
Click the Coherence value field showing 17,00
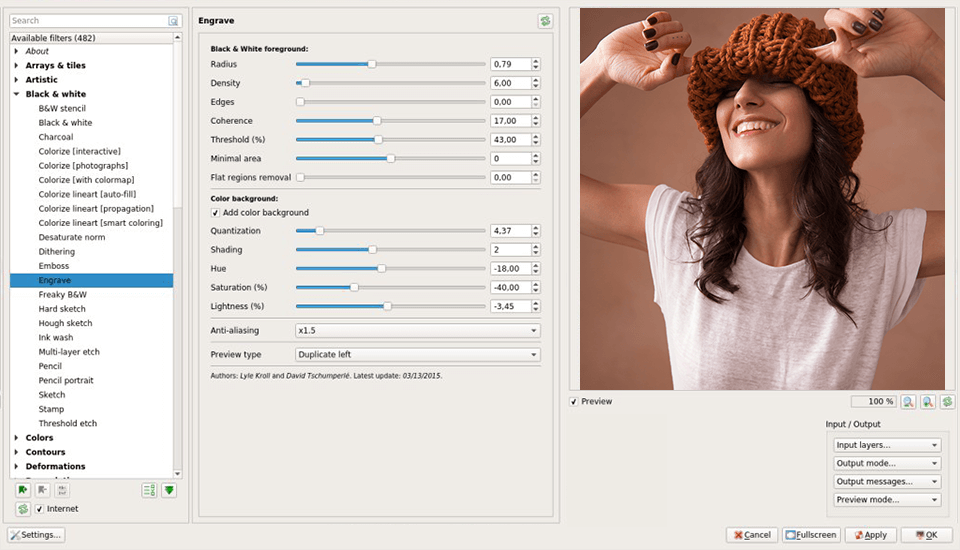(x=511, y=121)
